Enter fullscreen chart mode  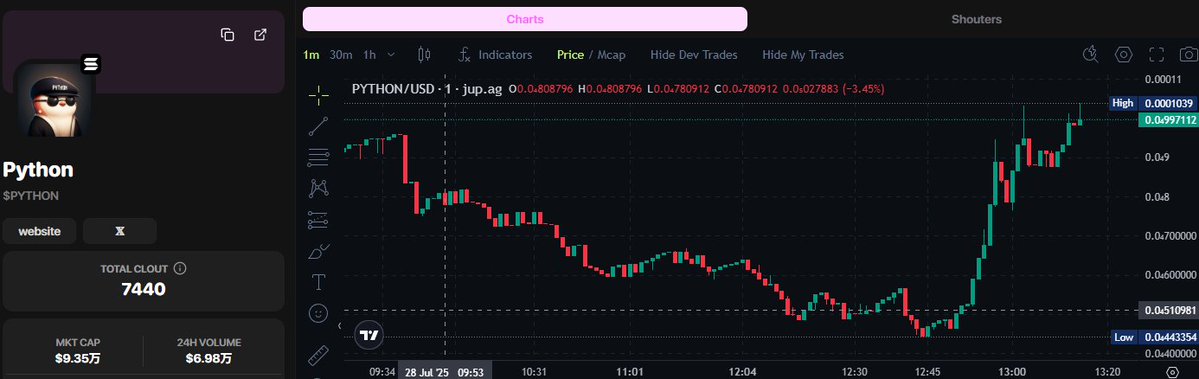[x=1156, y=54]
